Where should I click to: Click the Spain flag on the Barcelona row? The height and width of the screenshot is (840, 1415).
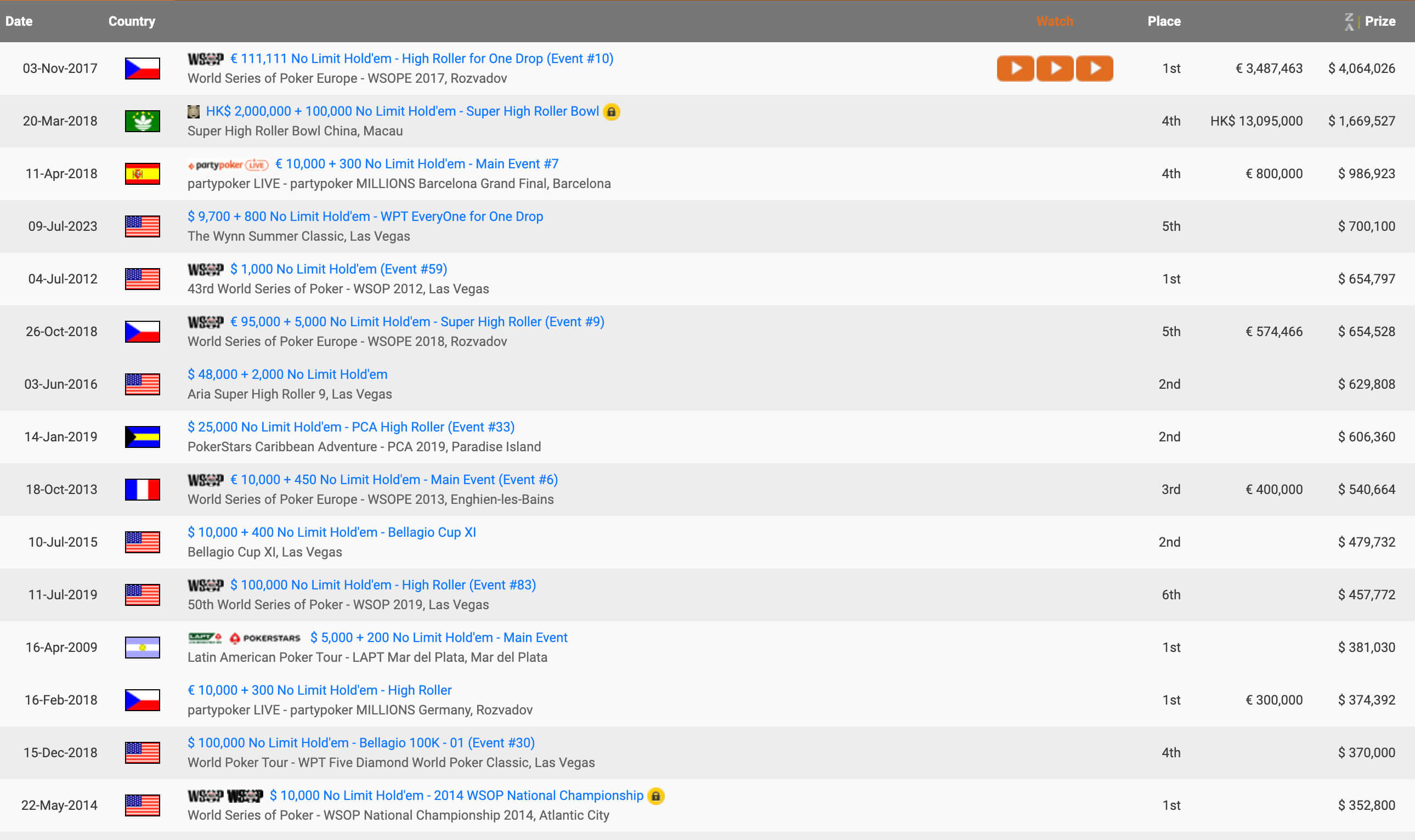coord(142,174)
